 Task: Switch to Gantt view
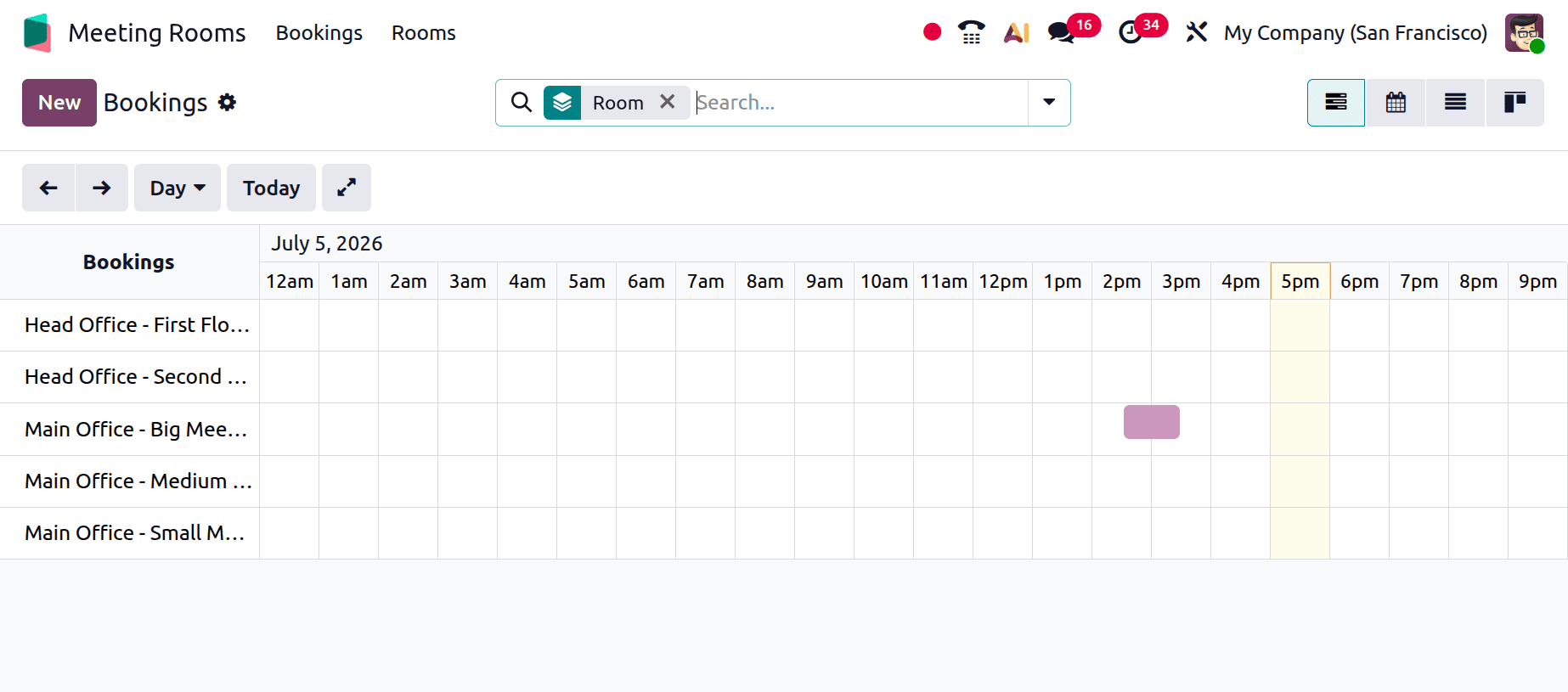pyautogui.click(x=1336, y=103)
